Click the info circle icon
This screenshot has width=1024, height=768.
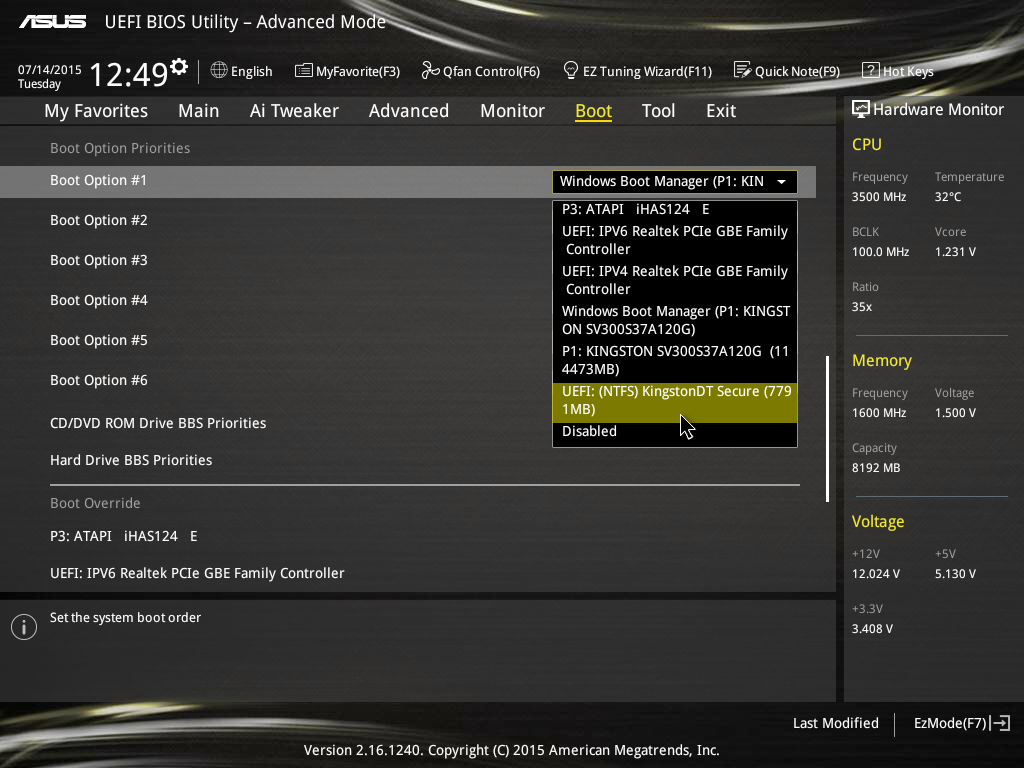24,627
